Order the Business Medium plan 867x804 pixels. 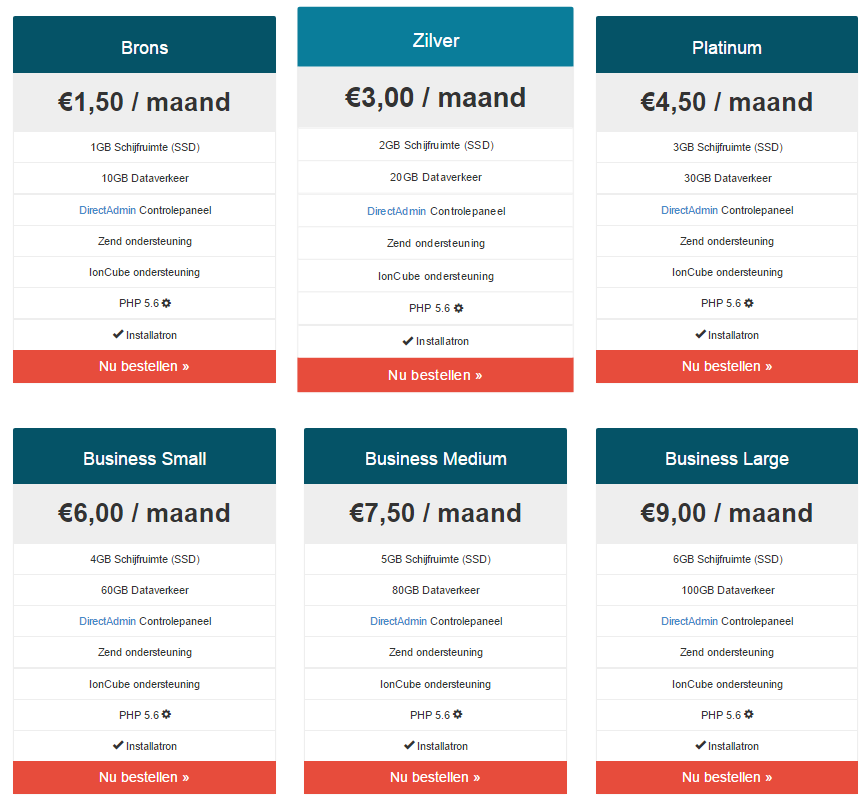tap(435, 777)
